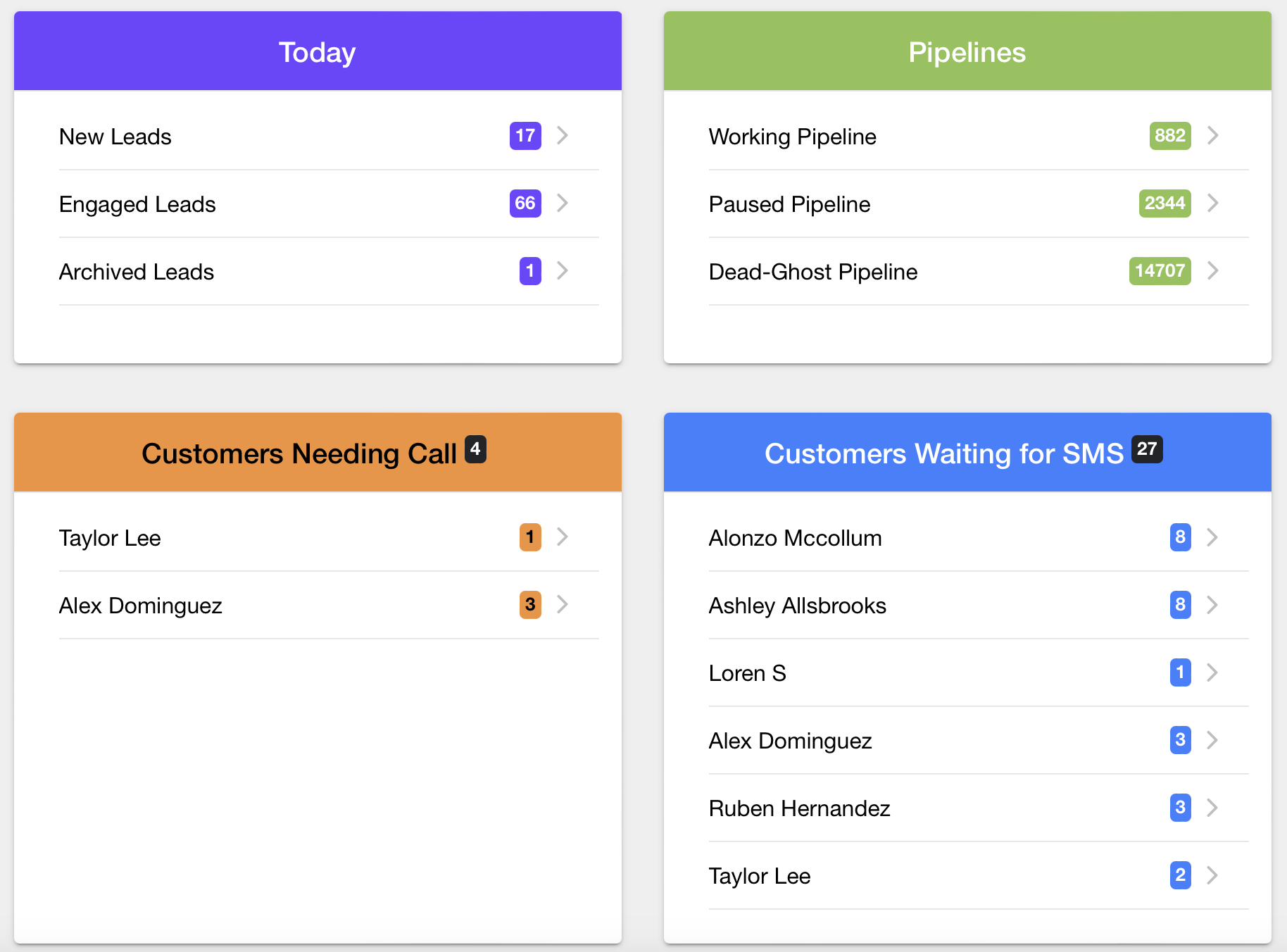The image size is (1287, 952).
Task: Click chevron next to Loren S
Action: pos(1212,672)
